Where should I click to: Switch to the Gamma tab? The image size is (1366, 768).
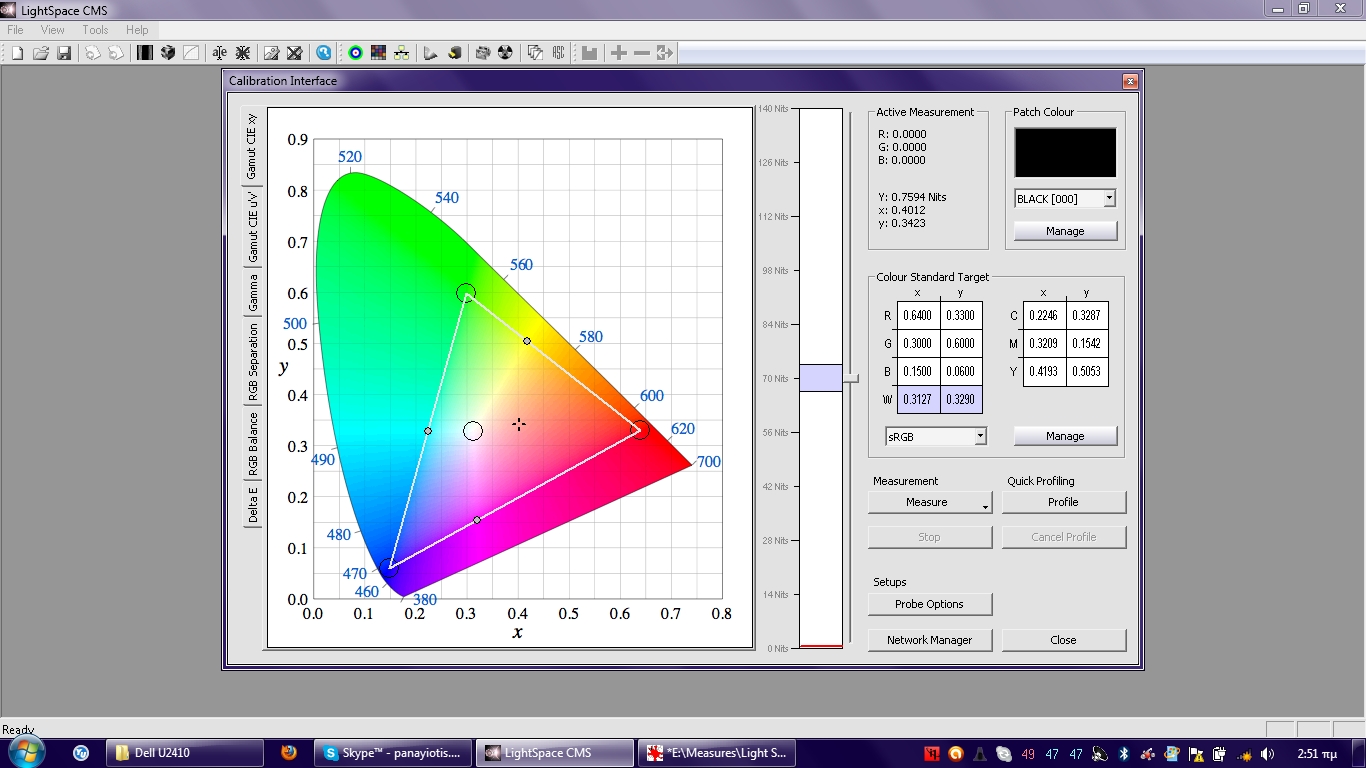click(253, 291)
